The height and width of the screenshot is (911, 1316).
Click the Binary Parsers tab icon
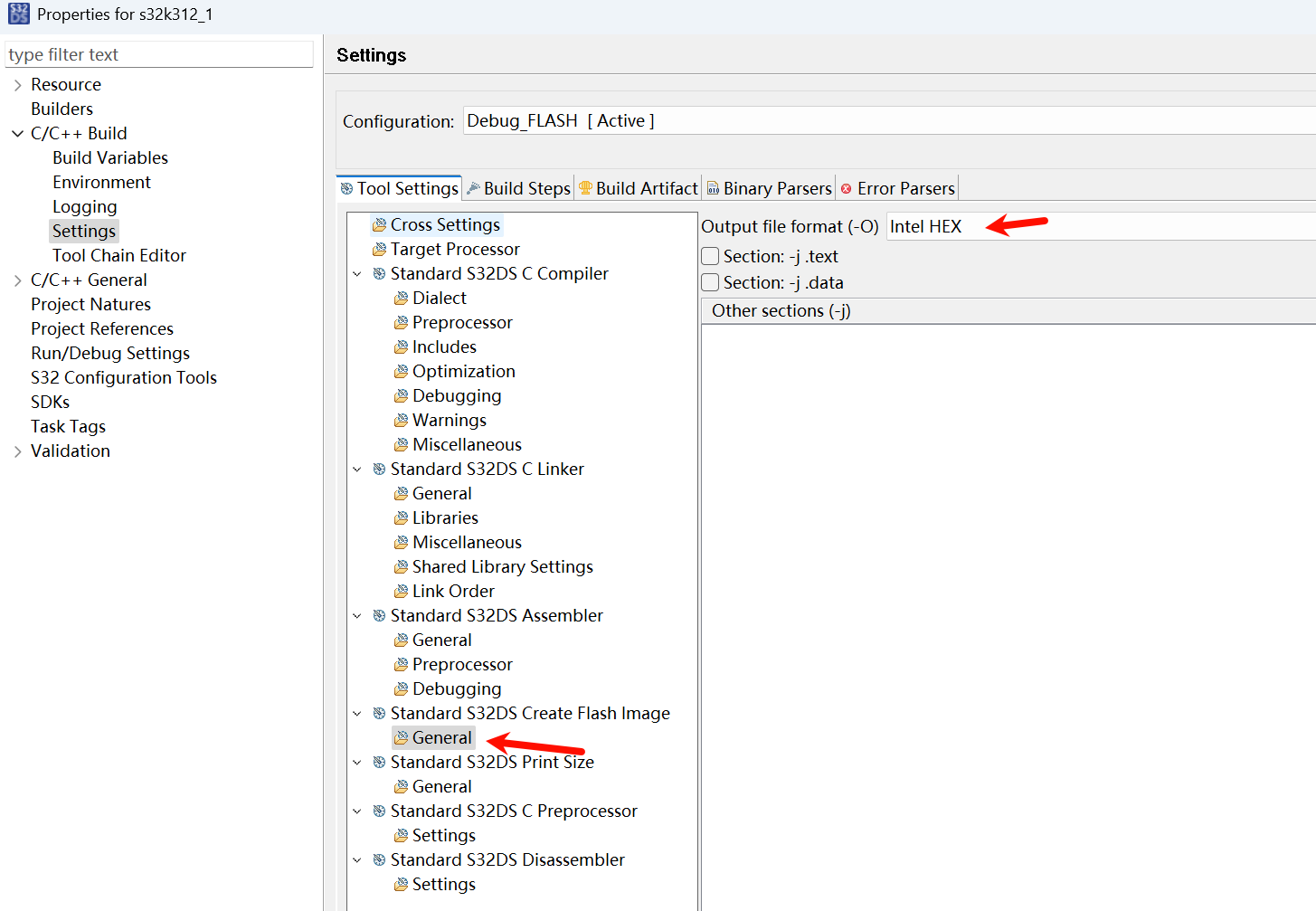pyautogui.click(x=714, y=188)
